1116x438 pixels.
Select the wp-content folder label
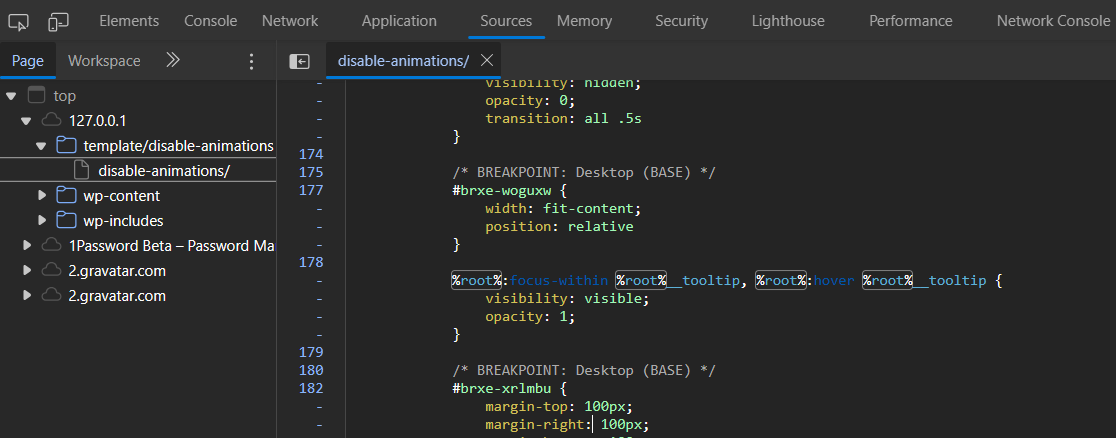(122, 196)
